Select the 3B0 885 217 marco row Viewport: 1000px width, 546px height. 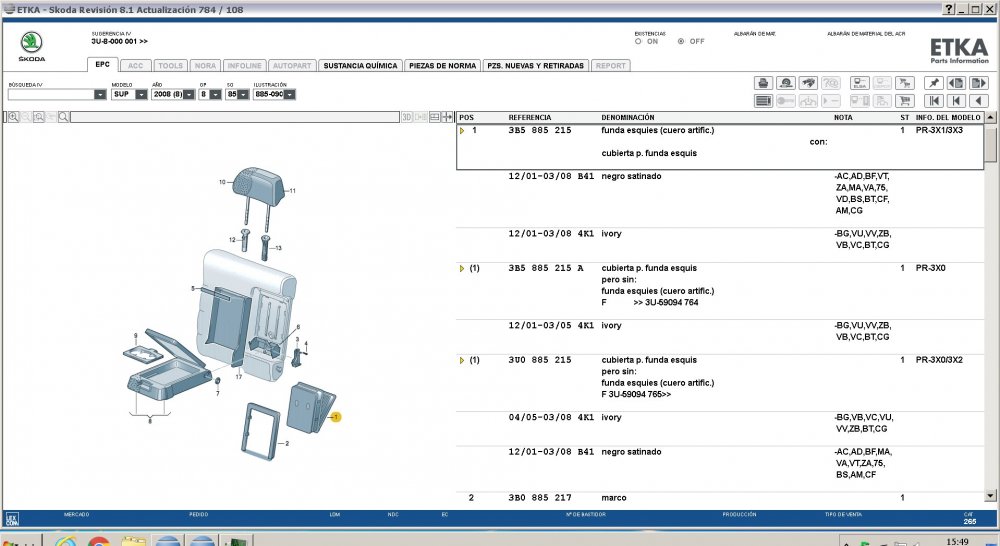point(720,498)
